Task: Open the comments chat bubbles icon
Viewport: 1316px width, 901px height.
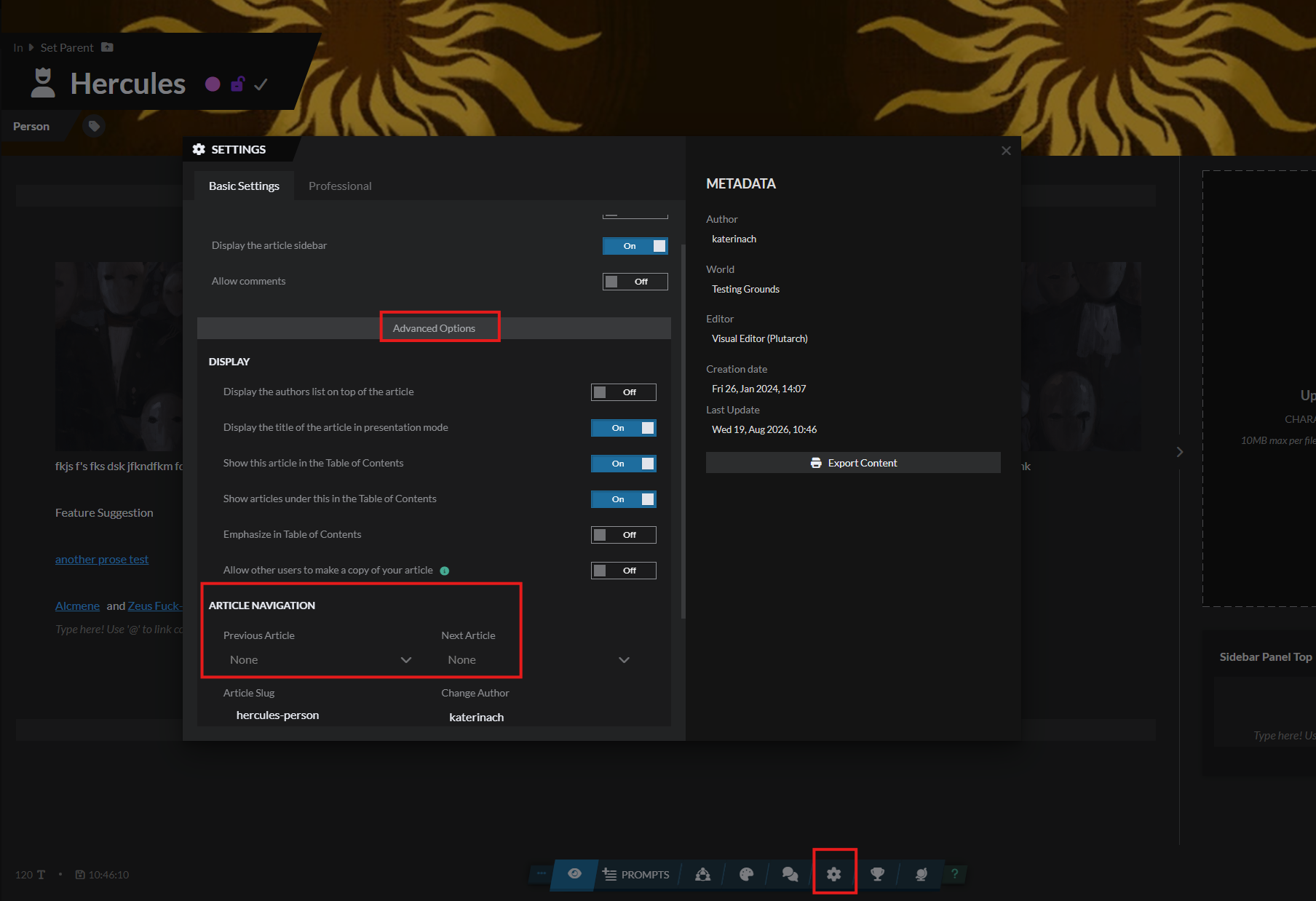Action: click(x=790, y=874)
